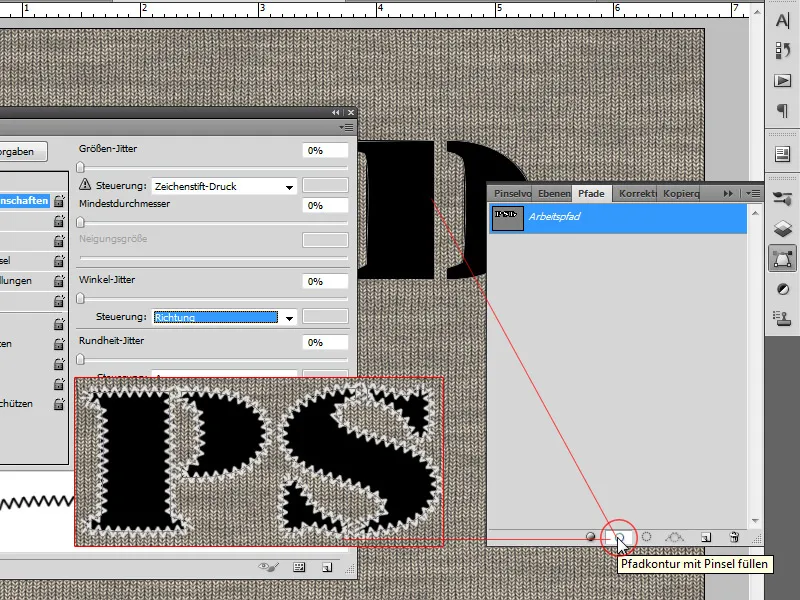Open the Layers panel icon in dock
This screenshot has height=600, width=800.
[x=782, y=228]
